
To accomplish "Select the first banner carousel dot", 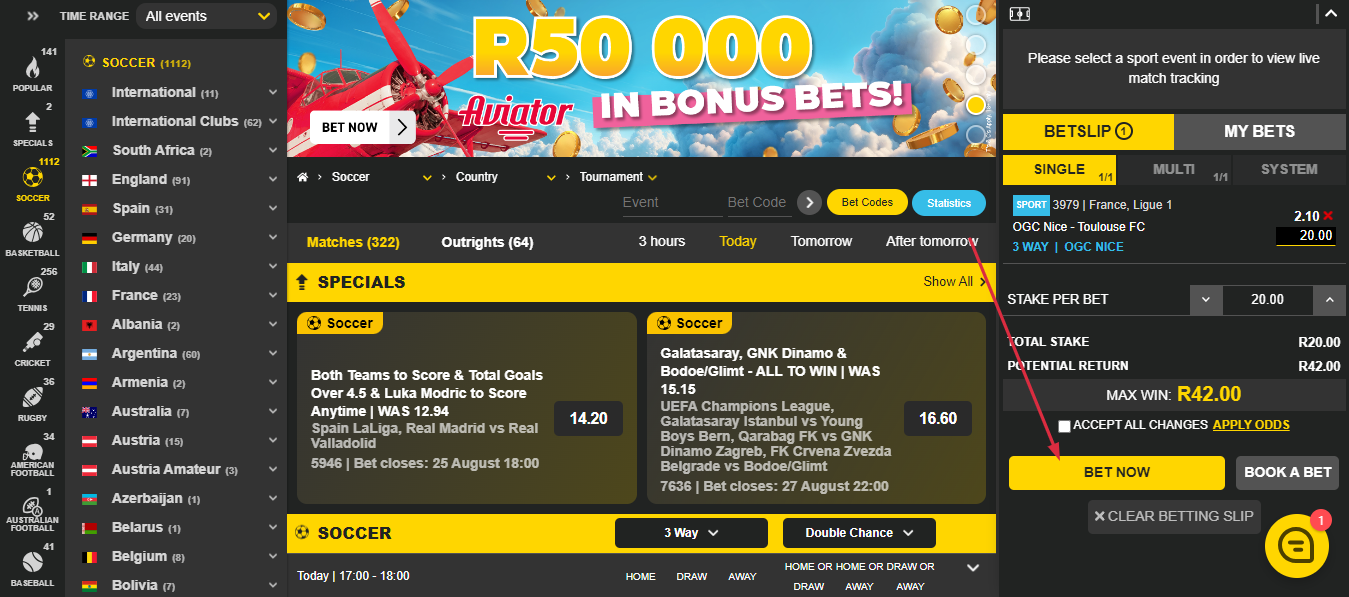I will 976,14.
